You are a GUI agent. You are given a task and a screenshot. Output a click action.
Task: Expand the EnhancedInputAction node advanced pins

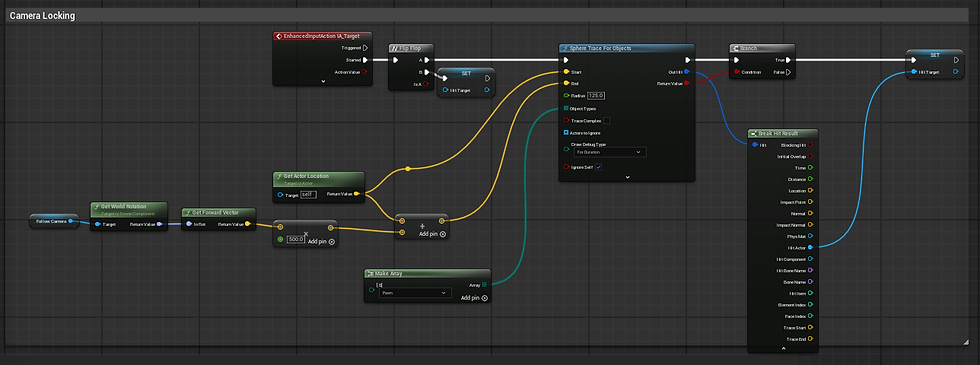(323, 81)
